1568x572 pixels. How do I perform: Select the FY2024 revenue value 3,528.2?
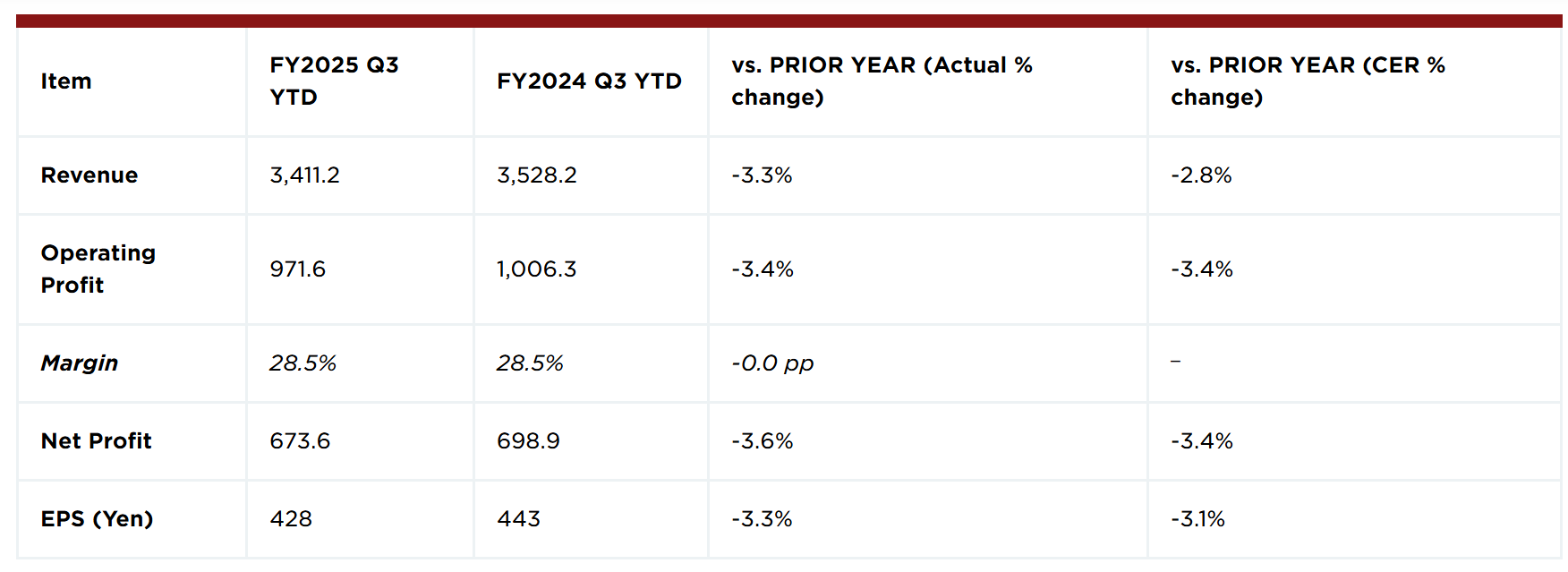coord(537,175)
